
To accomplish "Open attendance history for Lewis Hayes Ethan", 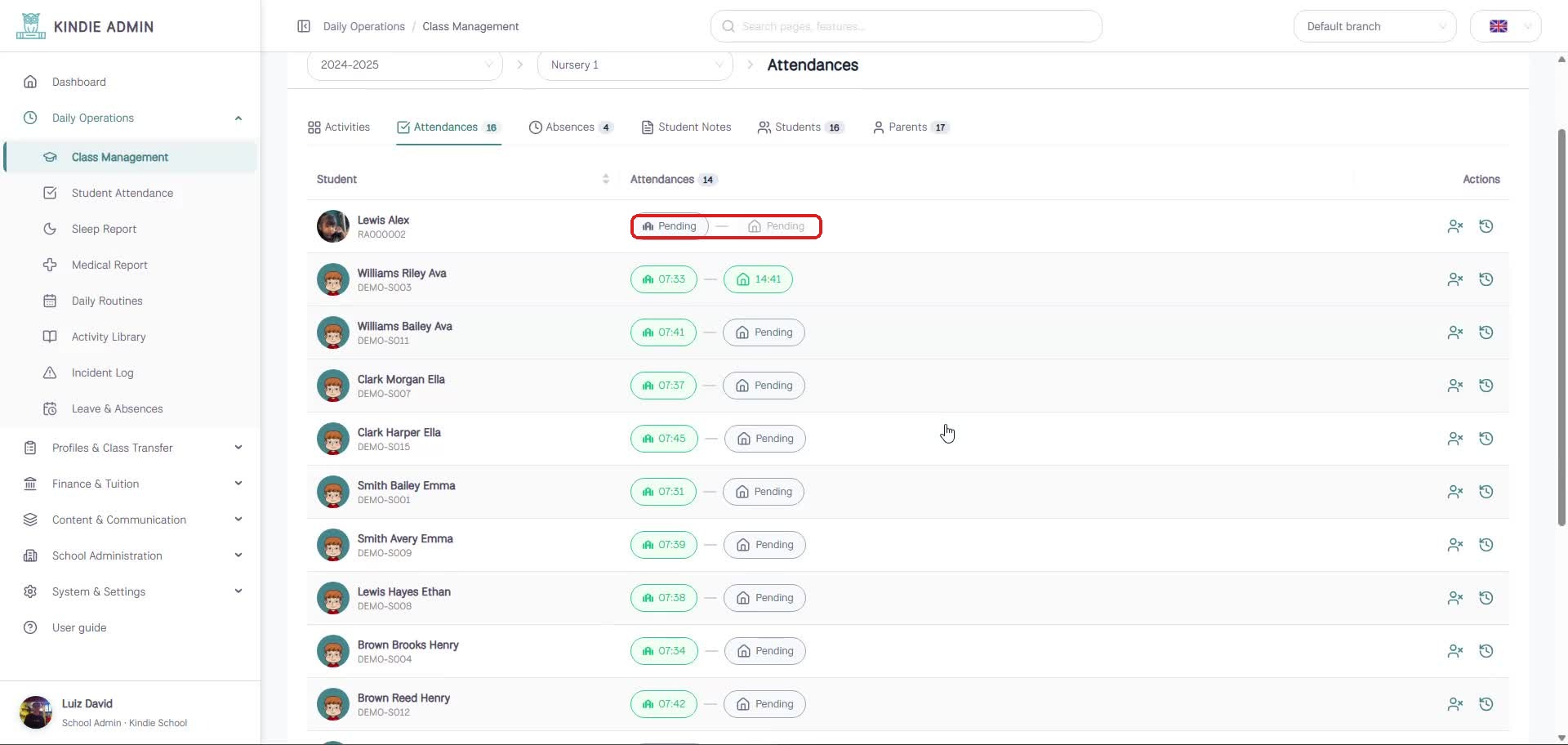I will [1486, 598].
